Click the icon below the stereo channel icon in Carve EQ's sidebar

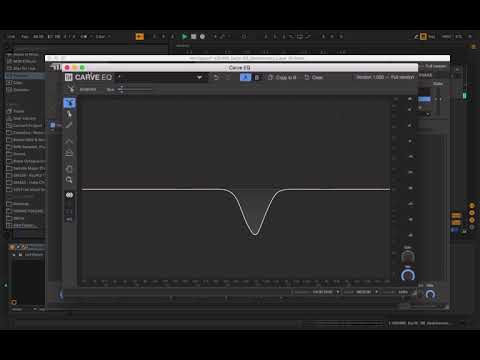(69, 211)
